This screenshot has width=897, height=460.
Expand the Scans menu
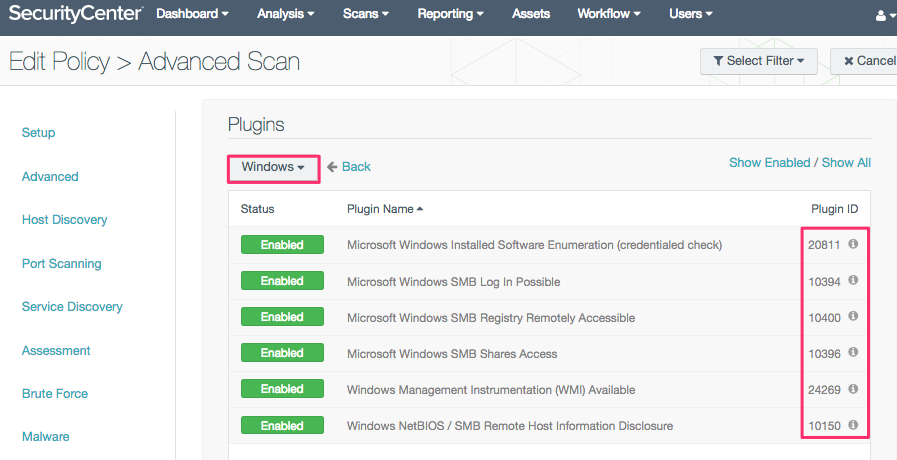[x=366, y=14]
